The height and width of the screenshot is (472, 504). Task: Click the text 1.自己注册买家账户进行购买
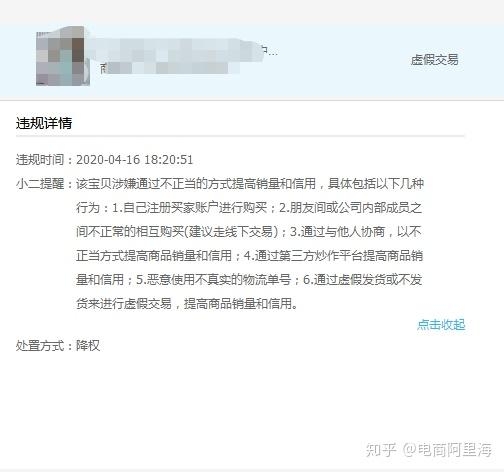(189, 208)
